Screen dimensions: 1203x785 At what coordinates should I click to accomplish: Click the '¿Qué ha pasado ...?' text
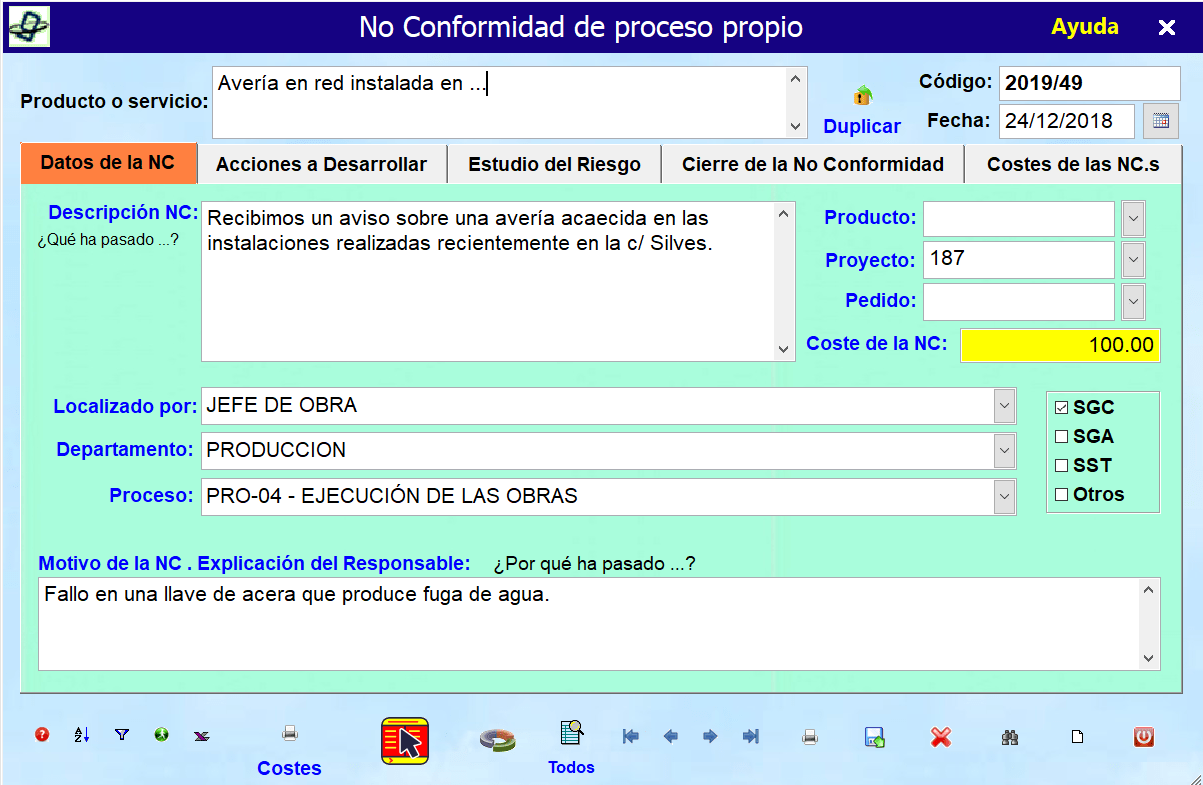pos(107,240)
